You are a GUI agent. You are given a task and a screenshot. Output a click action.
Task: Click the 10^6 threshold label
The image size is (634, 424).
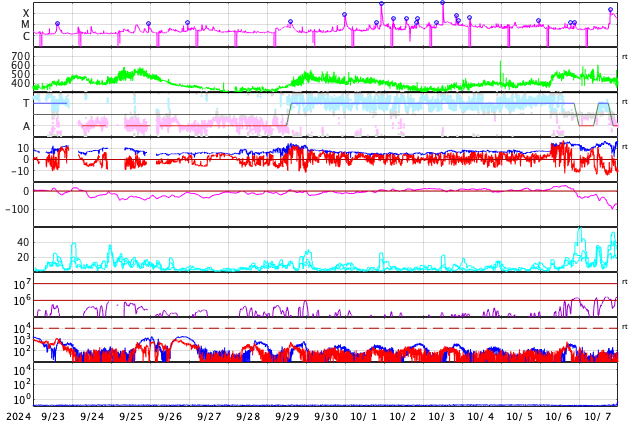22,301
